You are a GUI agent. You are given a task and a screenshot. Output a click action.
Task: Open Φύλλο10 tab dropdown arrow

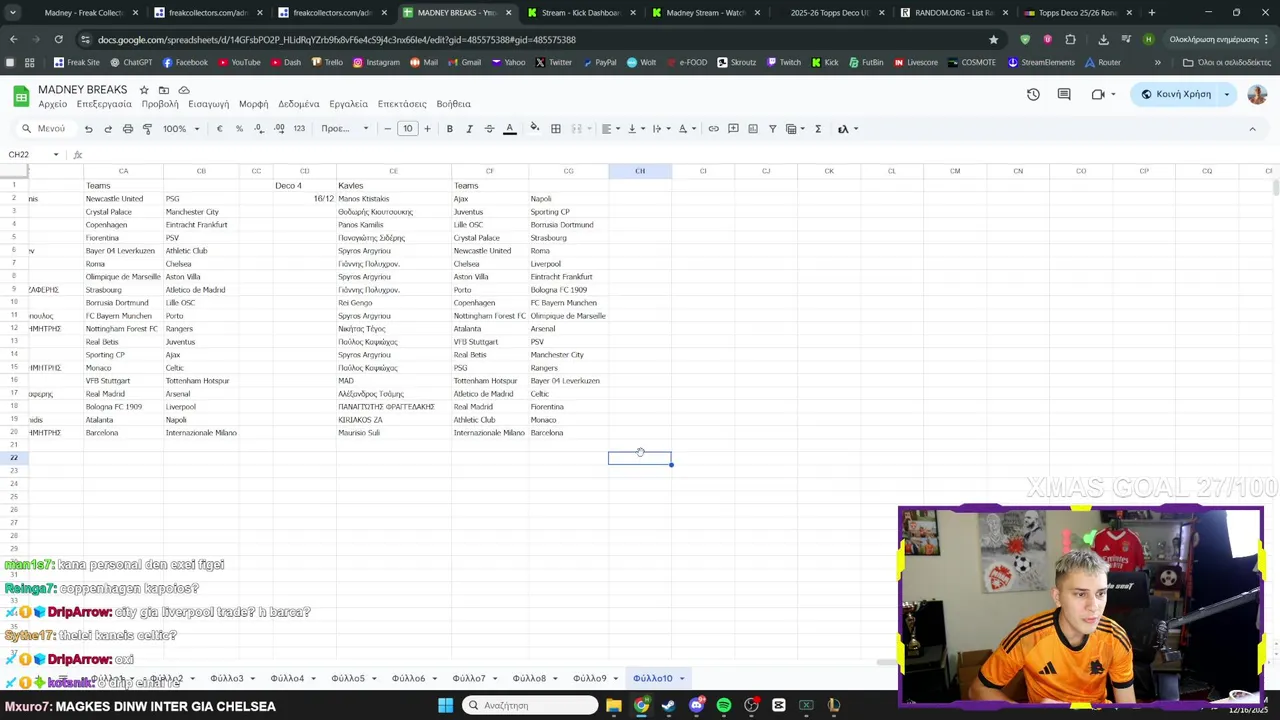click(x=682, y=679)
